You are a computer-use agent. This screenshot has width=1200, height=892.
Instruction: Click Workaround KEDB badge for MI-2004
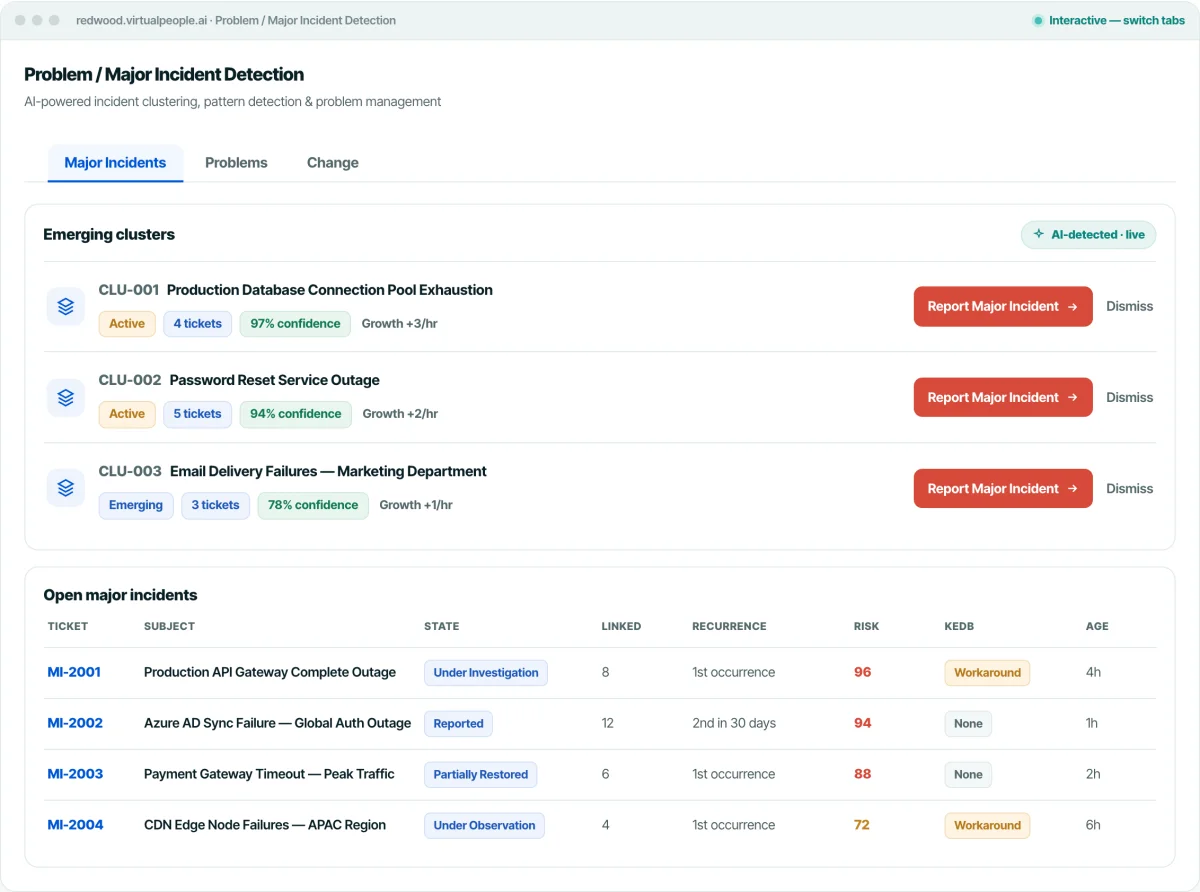(x=987, y=825)
